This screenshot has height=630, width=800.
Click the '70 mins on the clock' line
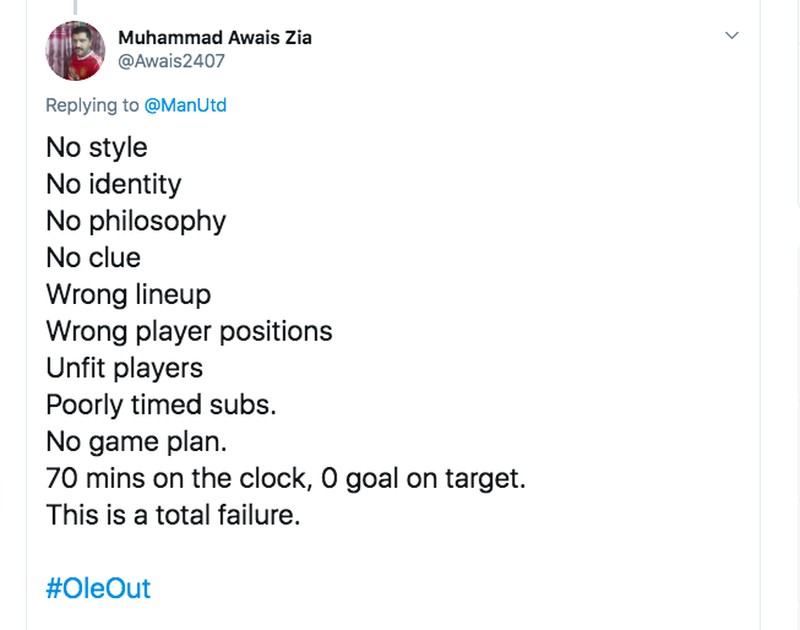pos(285,479)
